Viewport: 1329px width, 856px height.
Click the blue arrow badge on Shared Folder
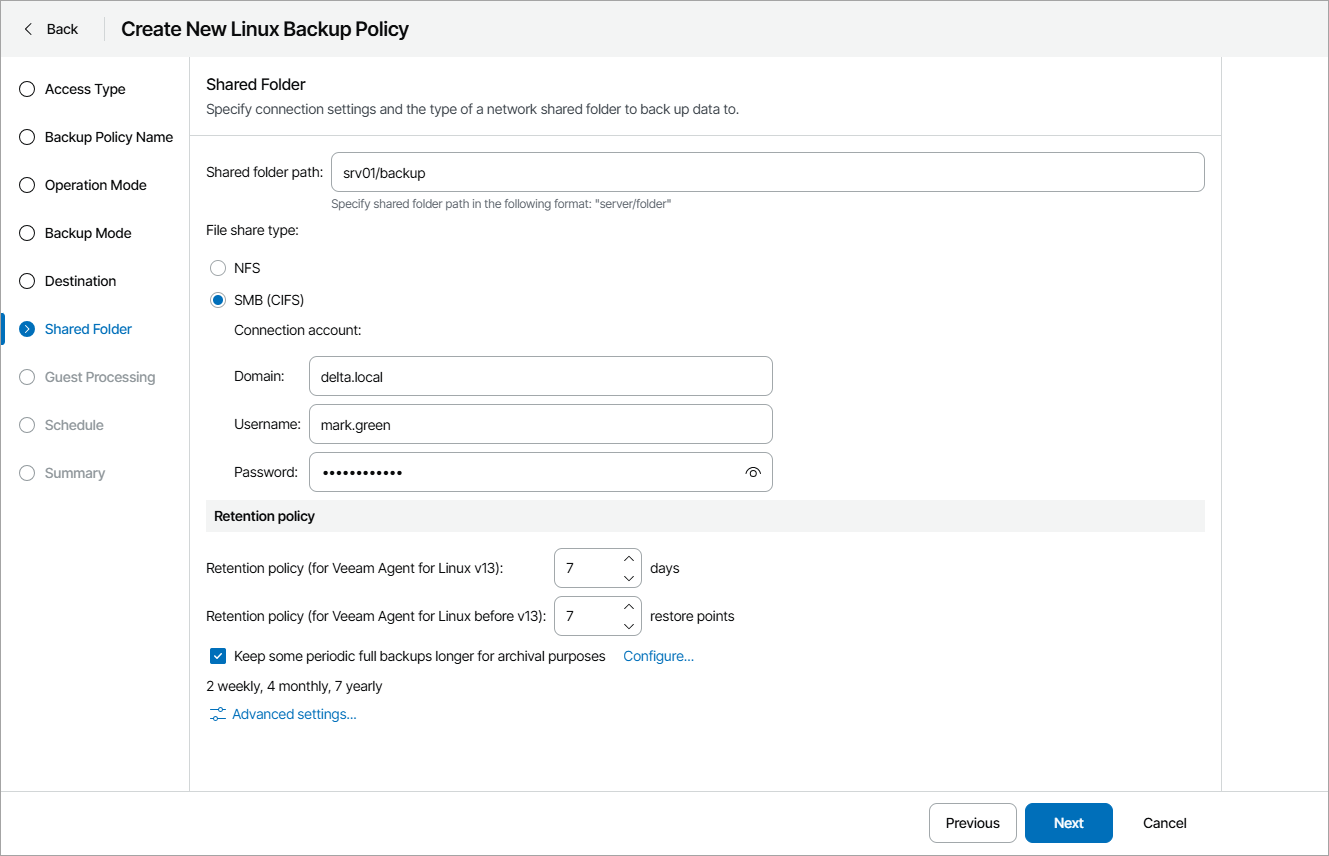click(x=26, y=328)
